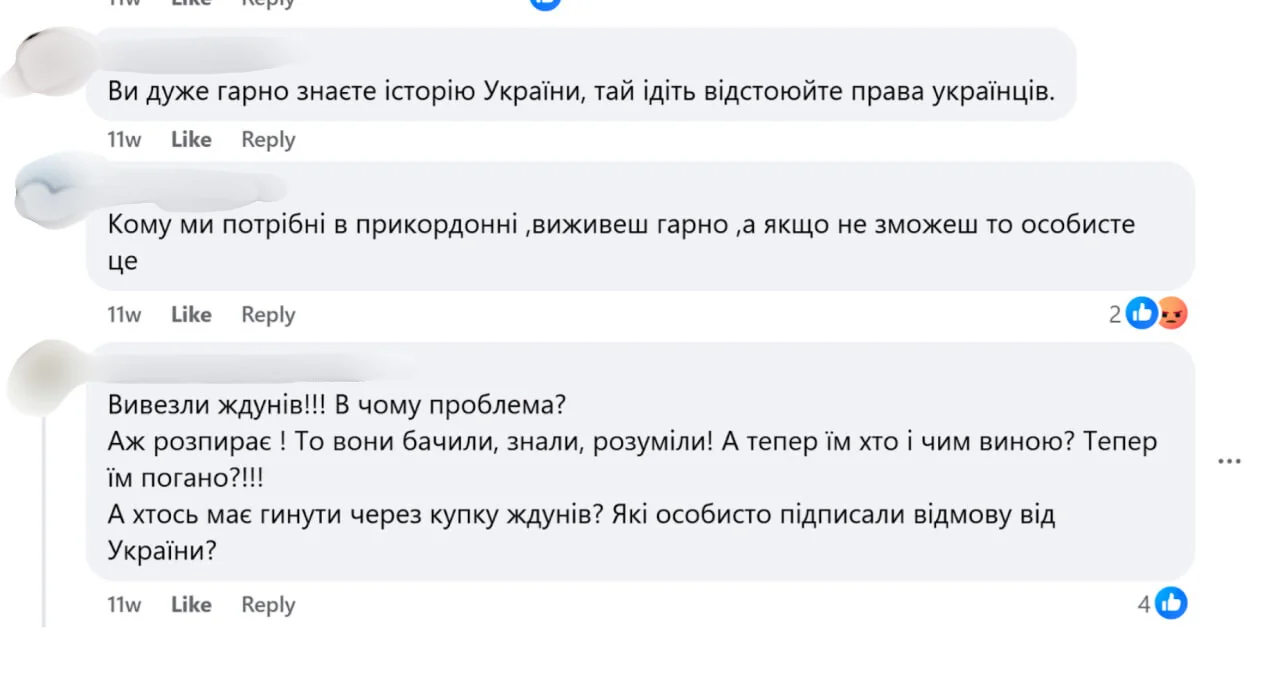1280x689 pixels.
Task: Like the comment starting with 'Кому ми потрібні'
Action: point(190,314)
